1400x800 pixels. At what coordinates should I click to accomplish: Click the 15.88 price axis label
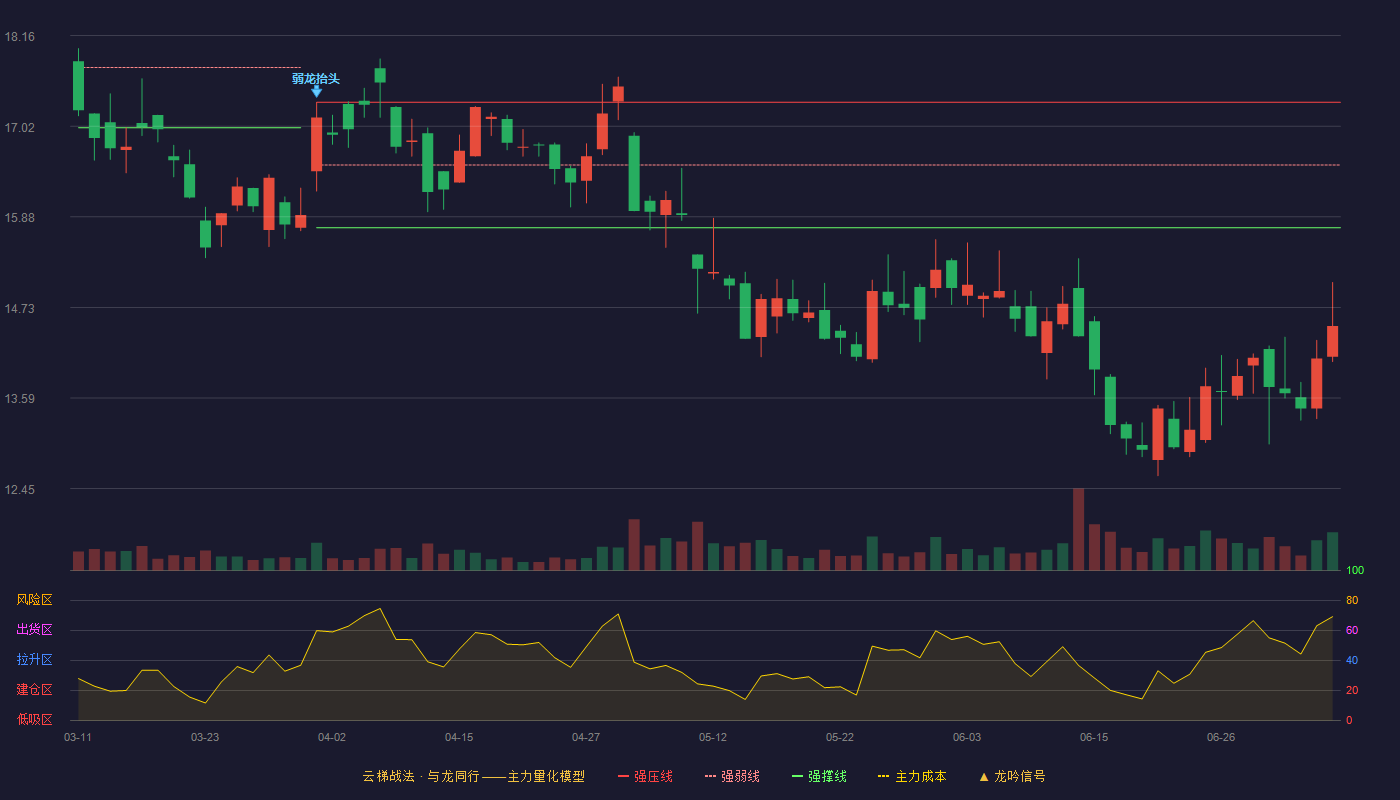click(x=19, y=218)
